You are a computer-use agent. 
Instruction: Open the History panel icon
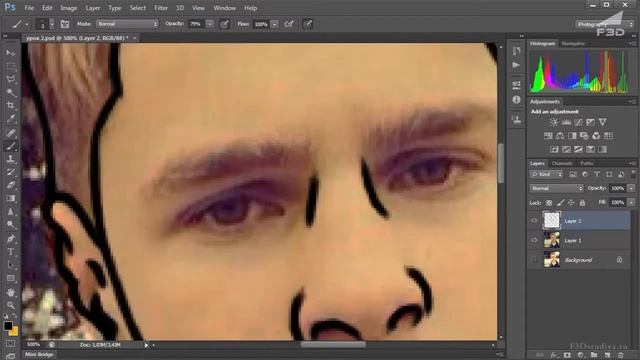516,51
